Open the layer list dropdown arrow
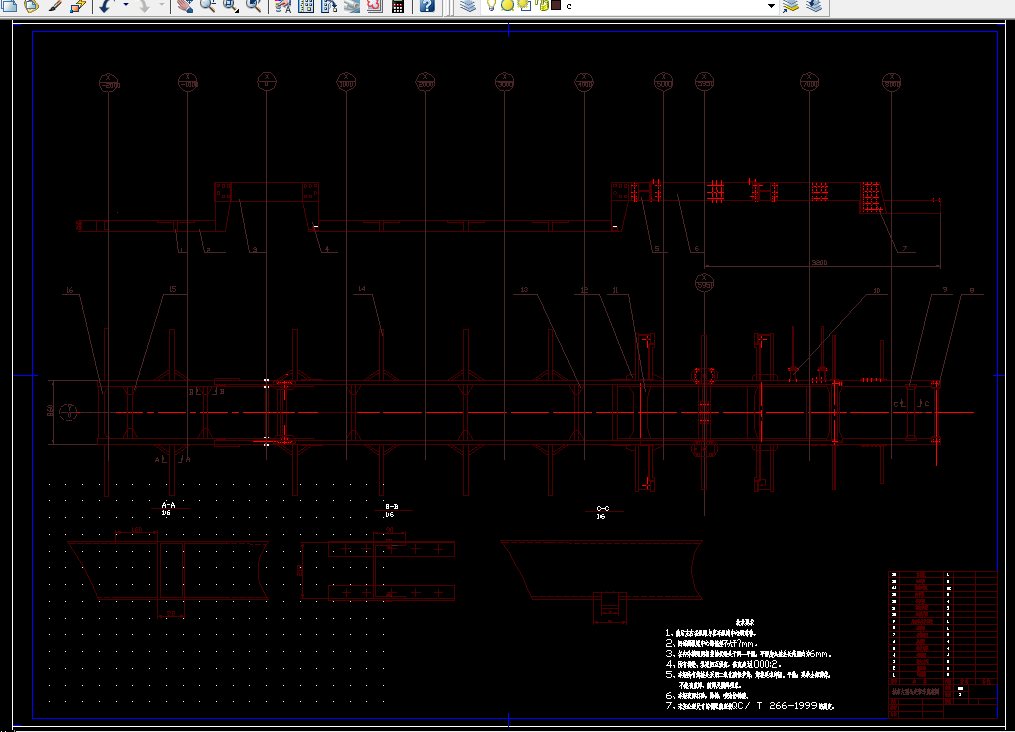Screen dimensions: 1015x732 [x=771, y=6]
